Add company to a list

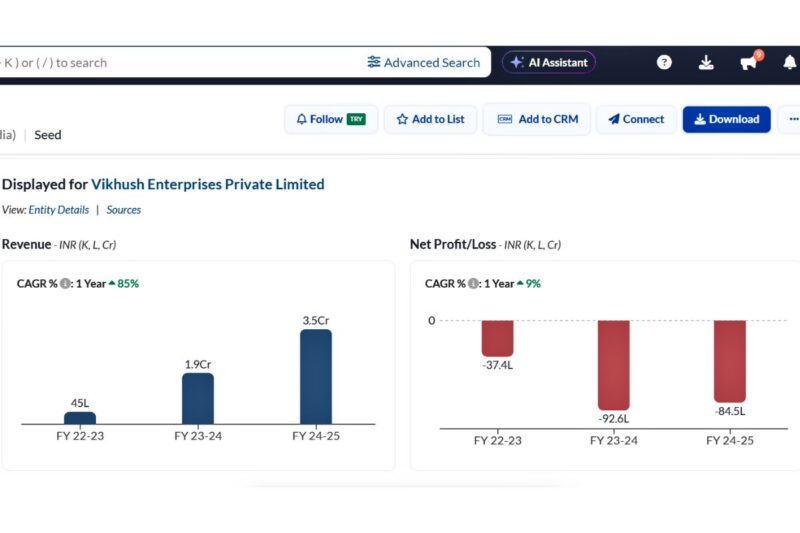pos(431,119)
